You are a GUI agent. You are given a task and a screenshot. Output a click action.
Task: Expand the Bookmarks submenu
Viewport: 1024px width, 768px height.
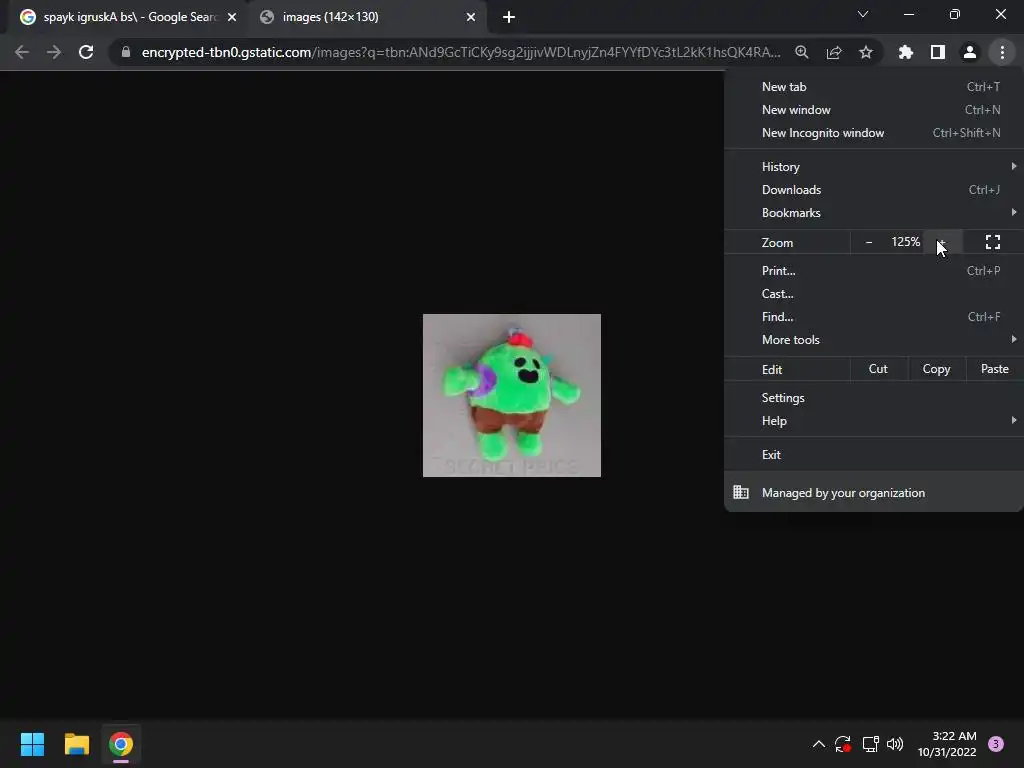pos(874,213)
